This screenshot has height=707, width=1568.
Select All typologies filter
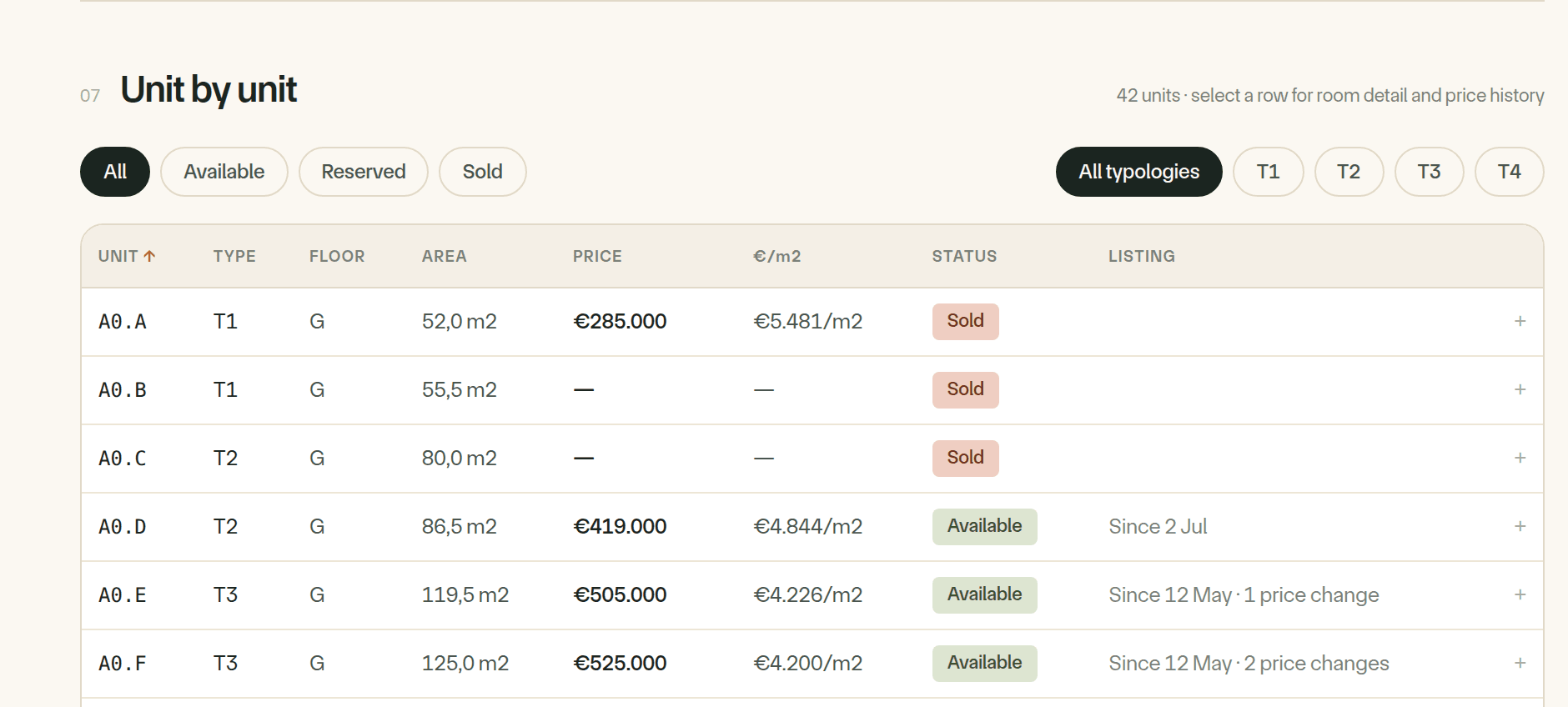pyautogui.click(x=1138, y=172)
